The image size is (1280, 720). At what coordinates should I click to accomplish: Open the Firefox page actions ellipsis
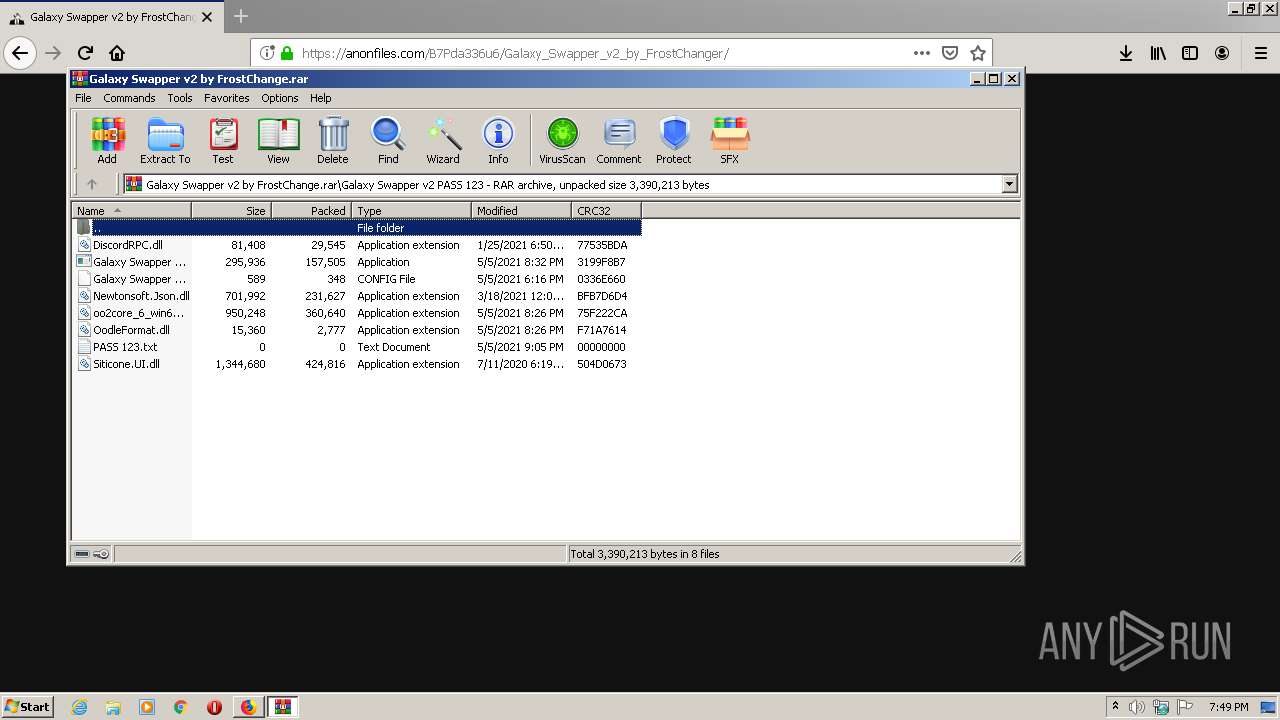(922, 53)
